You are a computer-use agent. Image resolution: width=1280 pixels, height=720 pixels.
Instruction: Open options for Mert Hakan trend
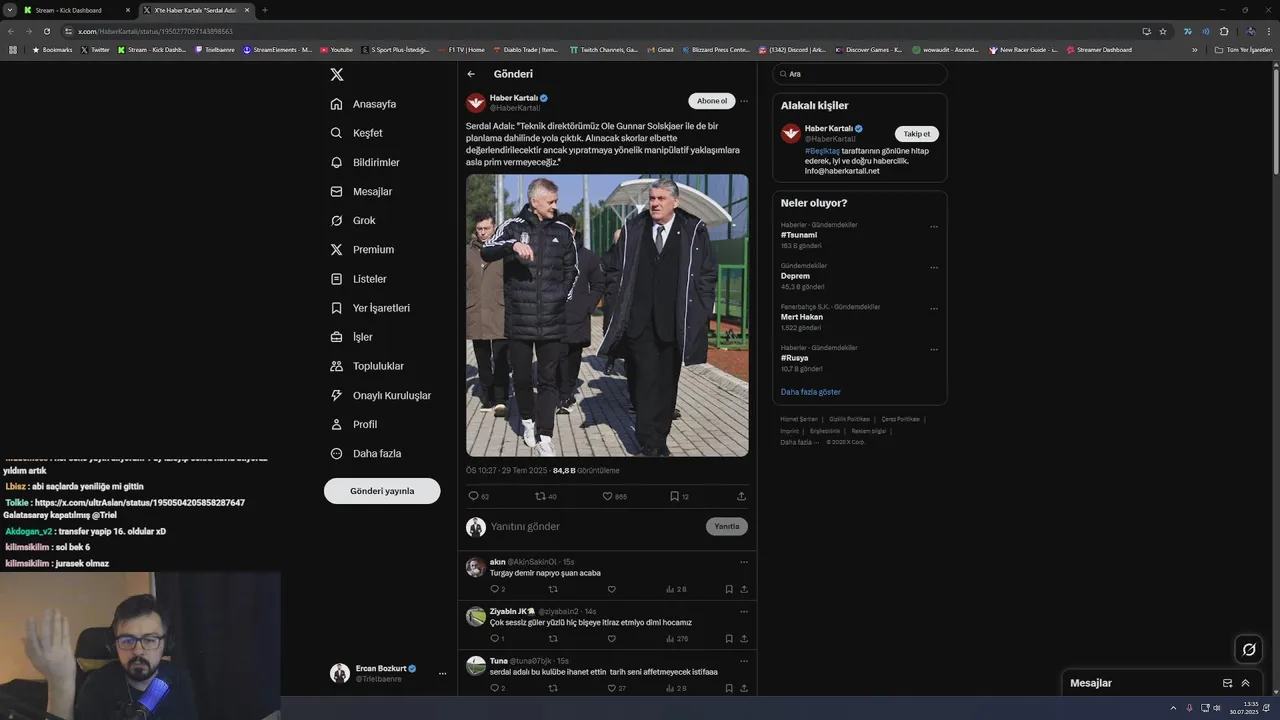(x=934, y=309)
